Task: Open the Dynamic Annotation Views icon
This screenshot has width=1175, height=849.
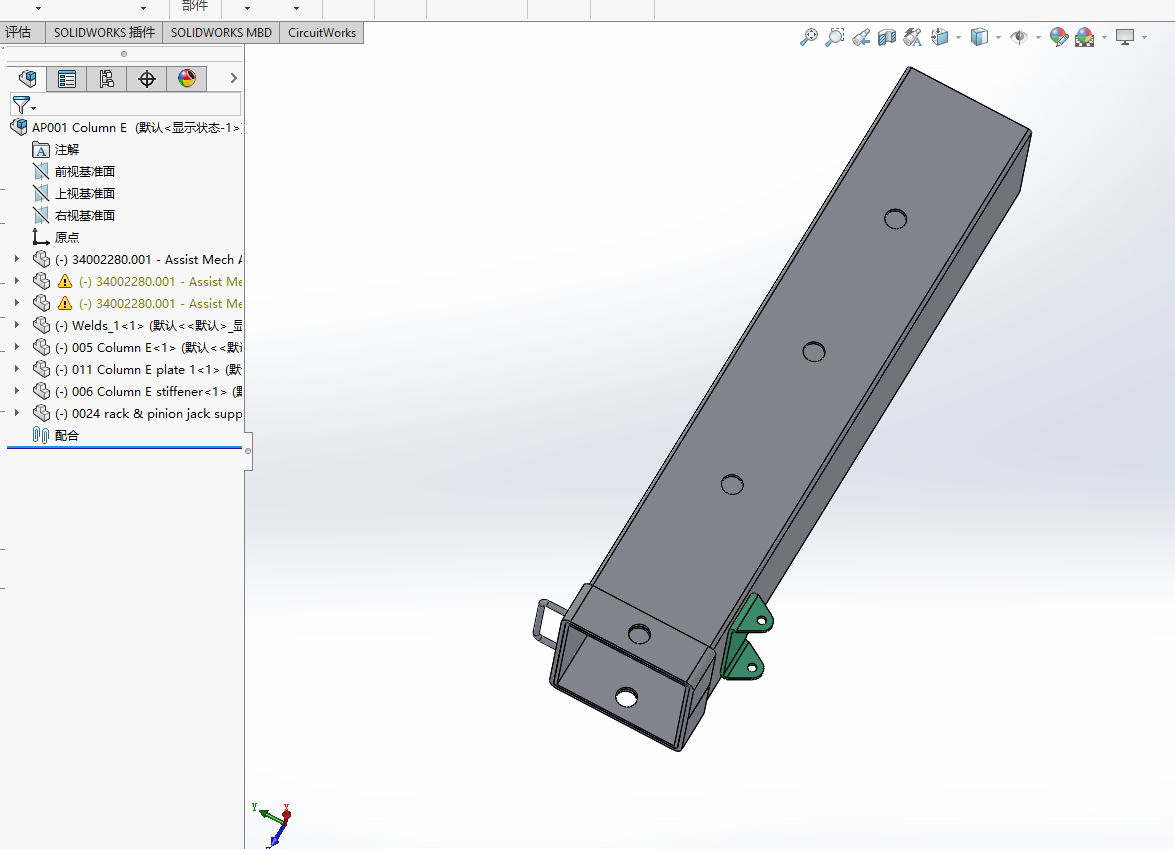Action: [913, 37]
